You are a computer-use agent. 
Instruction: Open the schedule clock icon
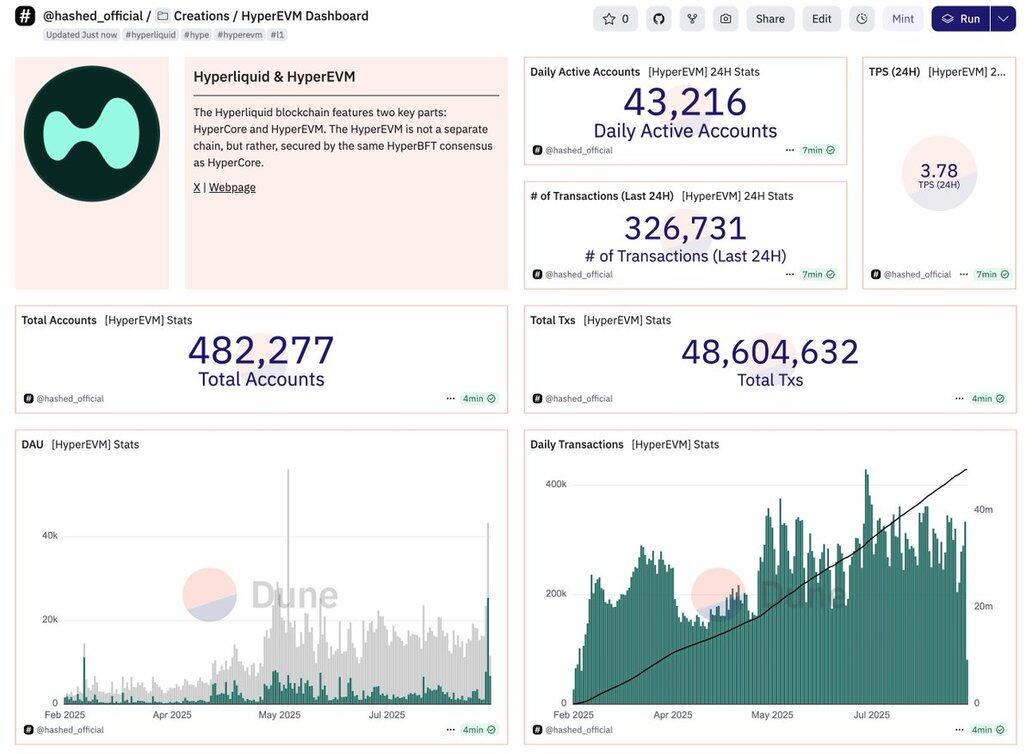coord(862,19)
